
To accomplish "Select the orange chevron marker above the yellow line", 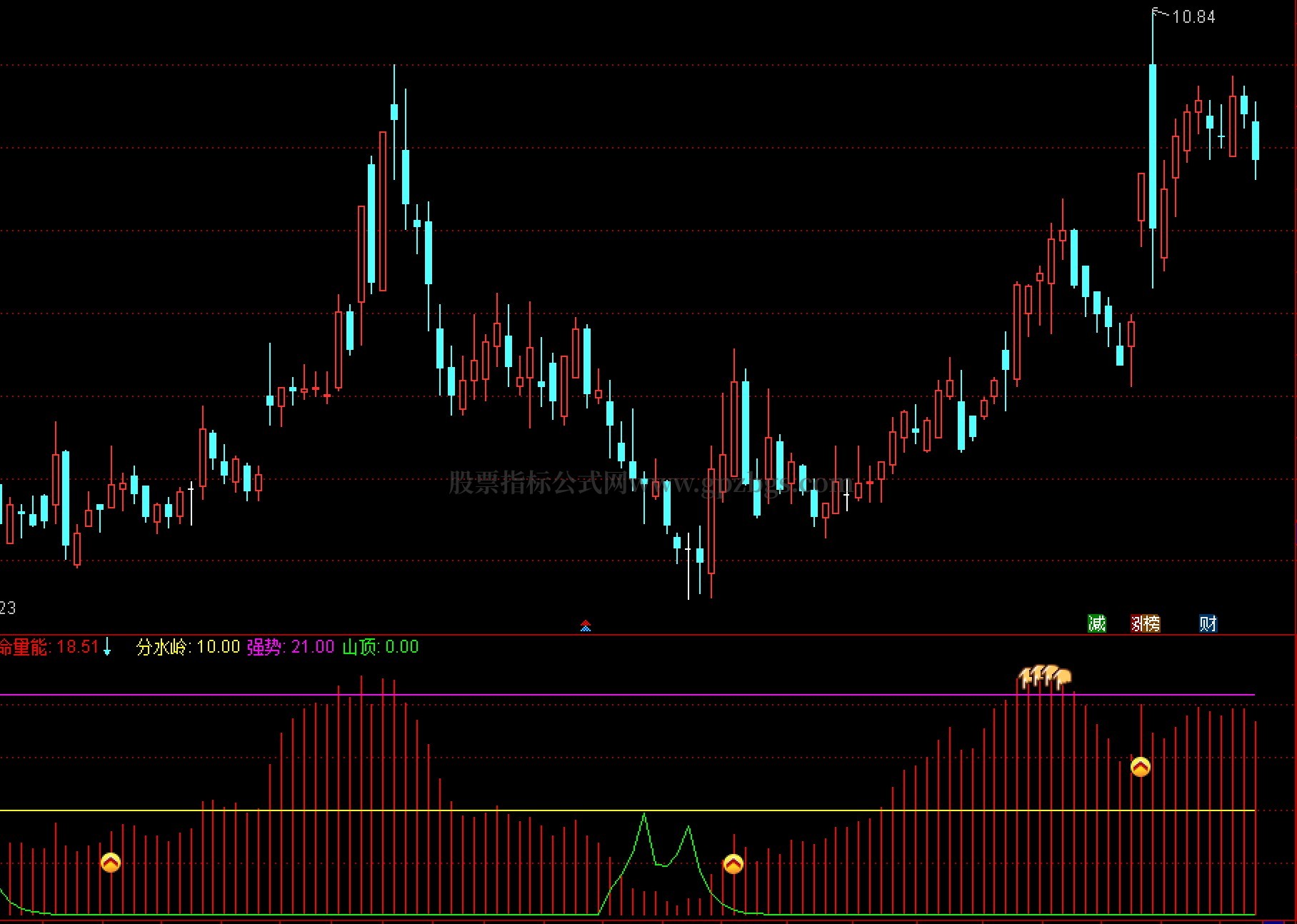I will [x=1141, y=767].
